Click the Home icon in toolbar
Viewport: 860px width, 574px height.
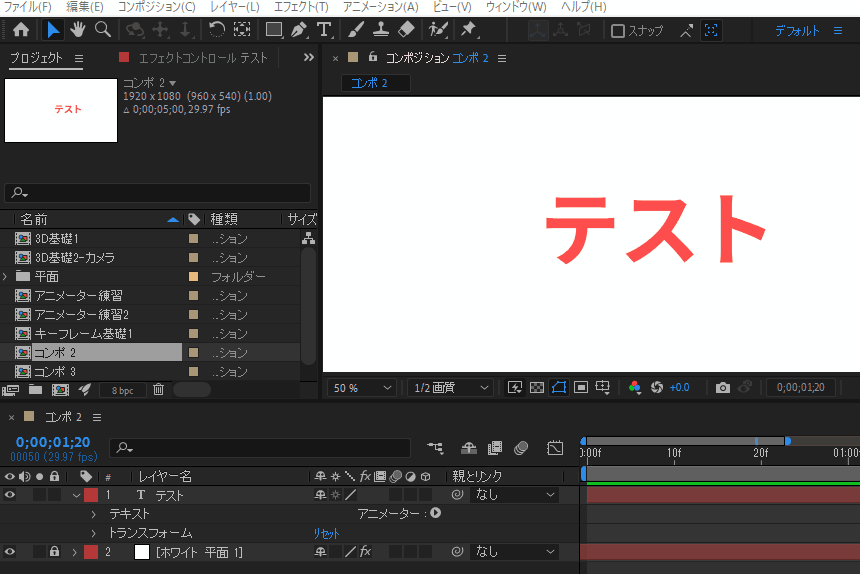click(x=21, y=30)
